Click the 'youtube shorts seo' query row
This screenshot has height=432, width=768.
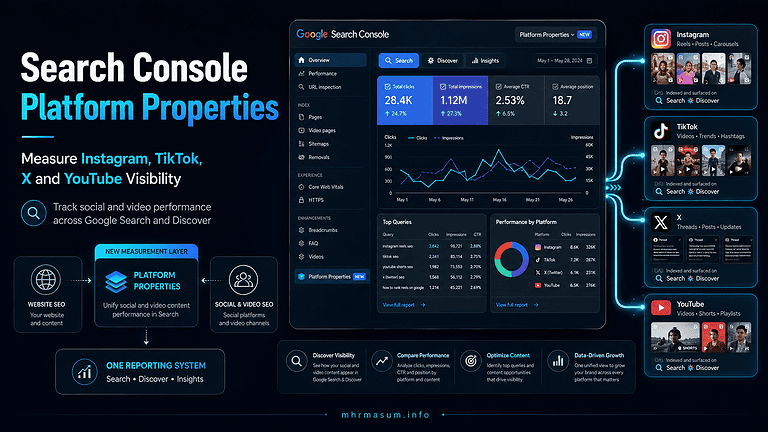click(432, 267)
